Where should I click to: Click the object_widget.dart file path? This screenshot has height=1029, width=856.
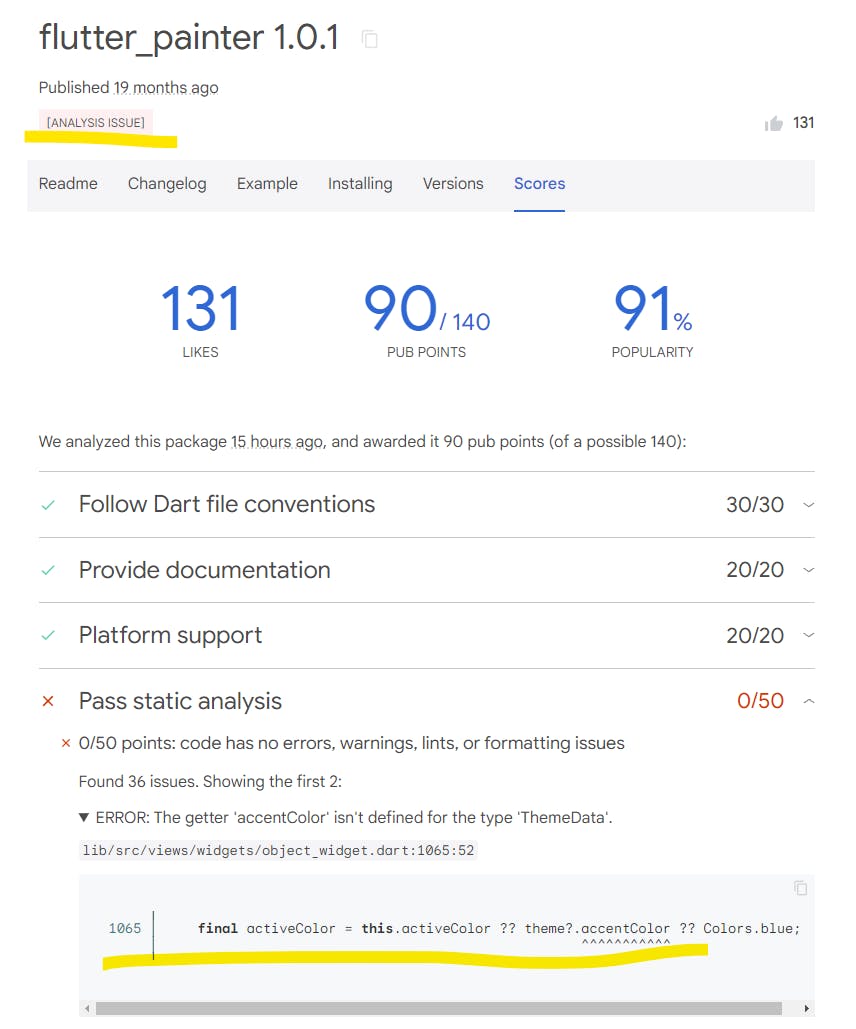coord(279,851)
